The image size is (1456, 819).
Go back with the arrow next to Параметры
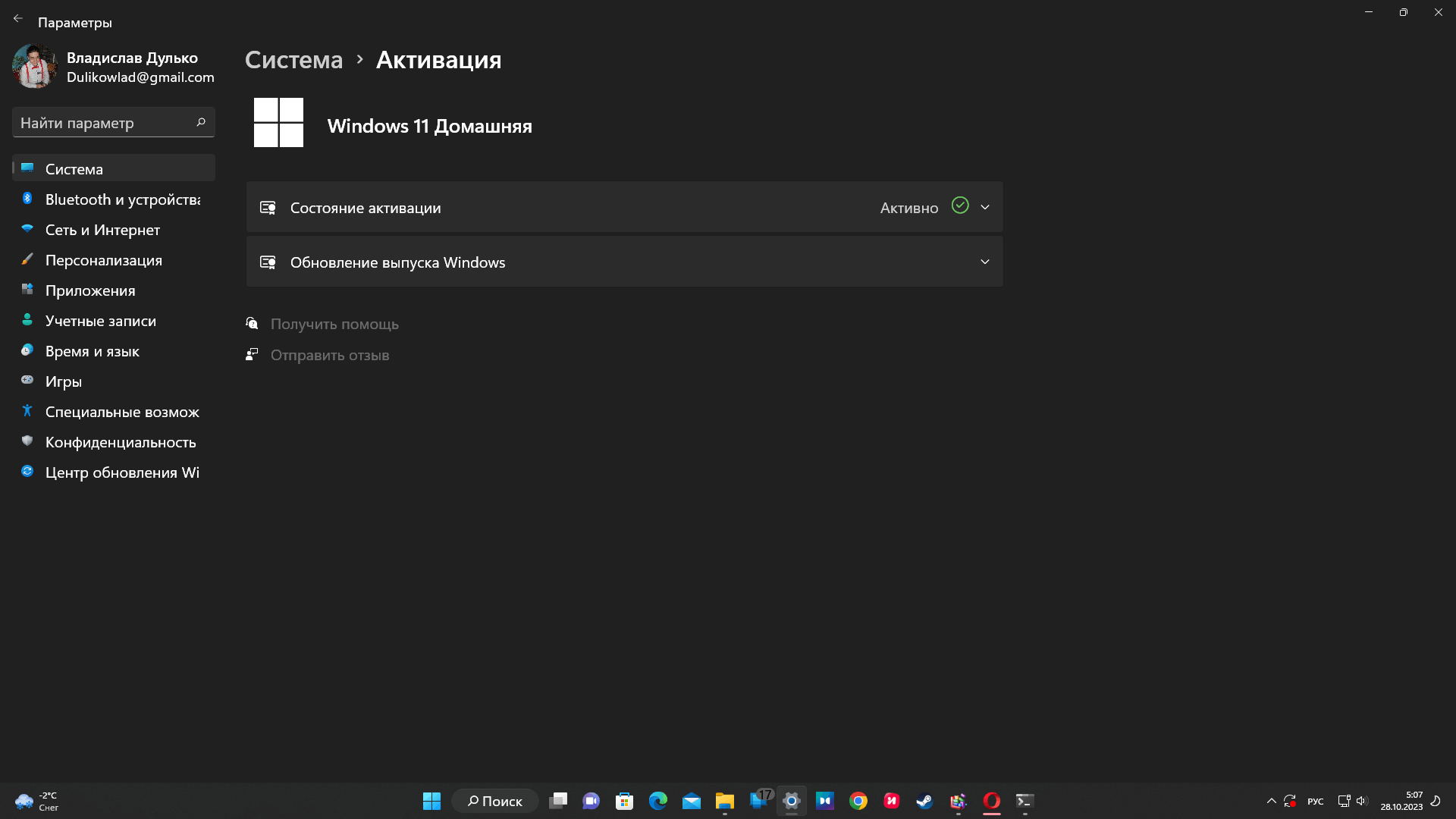coord(18,19)
